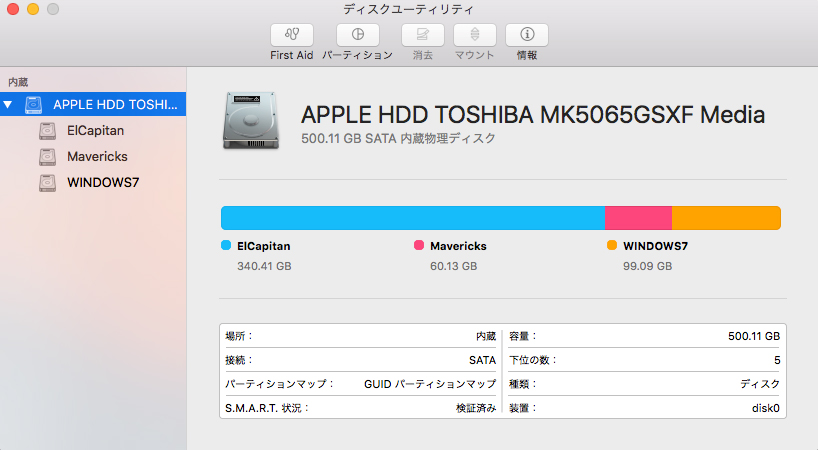Viewport: 818px width, 450px height.
Task: Click the orange WINDOWS7 segment of usage bar
Action: [x=726, y=218]
